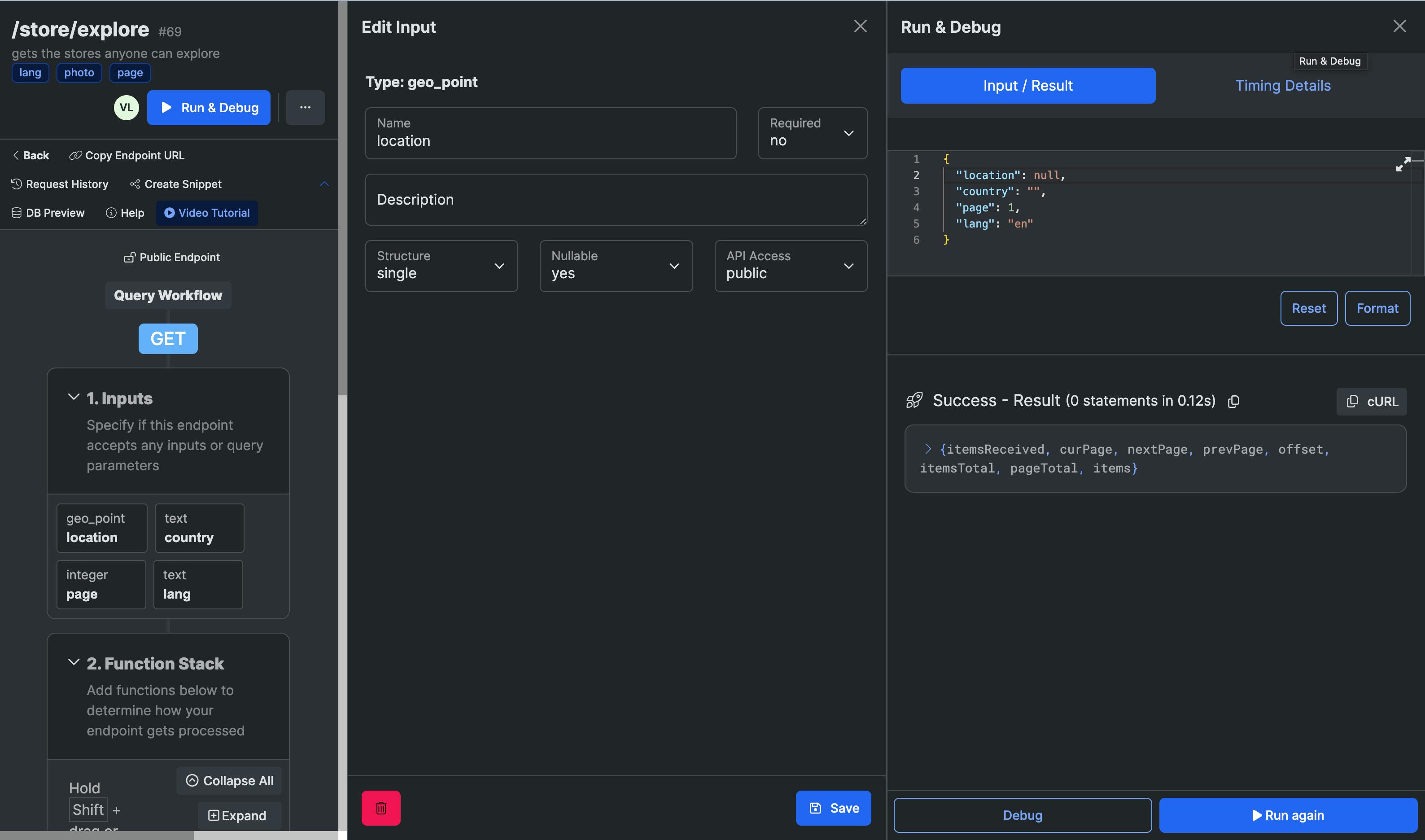
Task: Click the "page": 1 JSON line
Action: [988, 208]
